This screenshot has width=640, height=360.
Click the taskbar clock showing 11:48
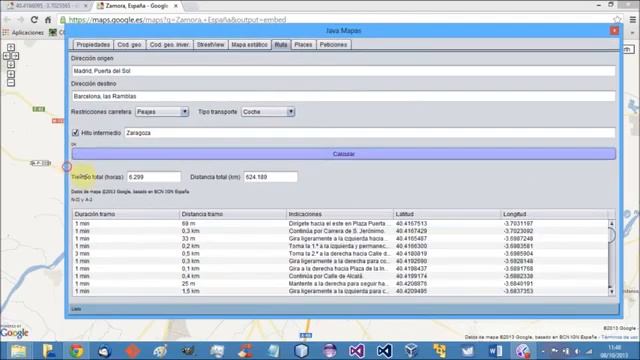[614, 351]
